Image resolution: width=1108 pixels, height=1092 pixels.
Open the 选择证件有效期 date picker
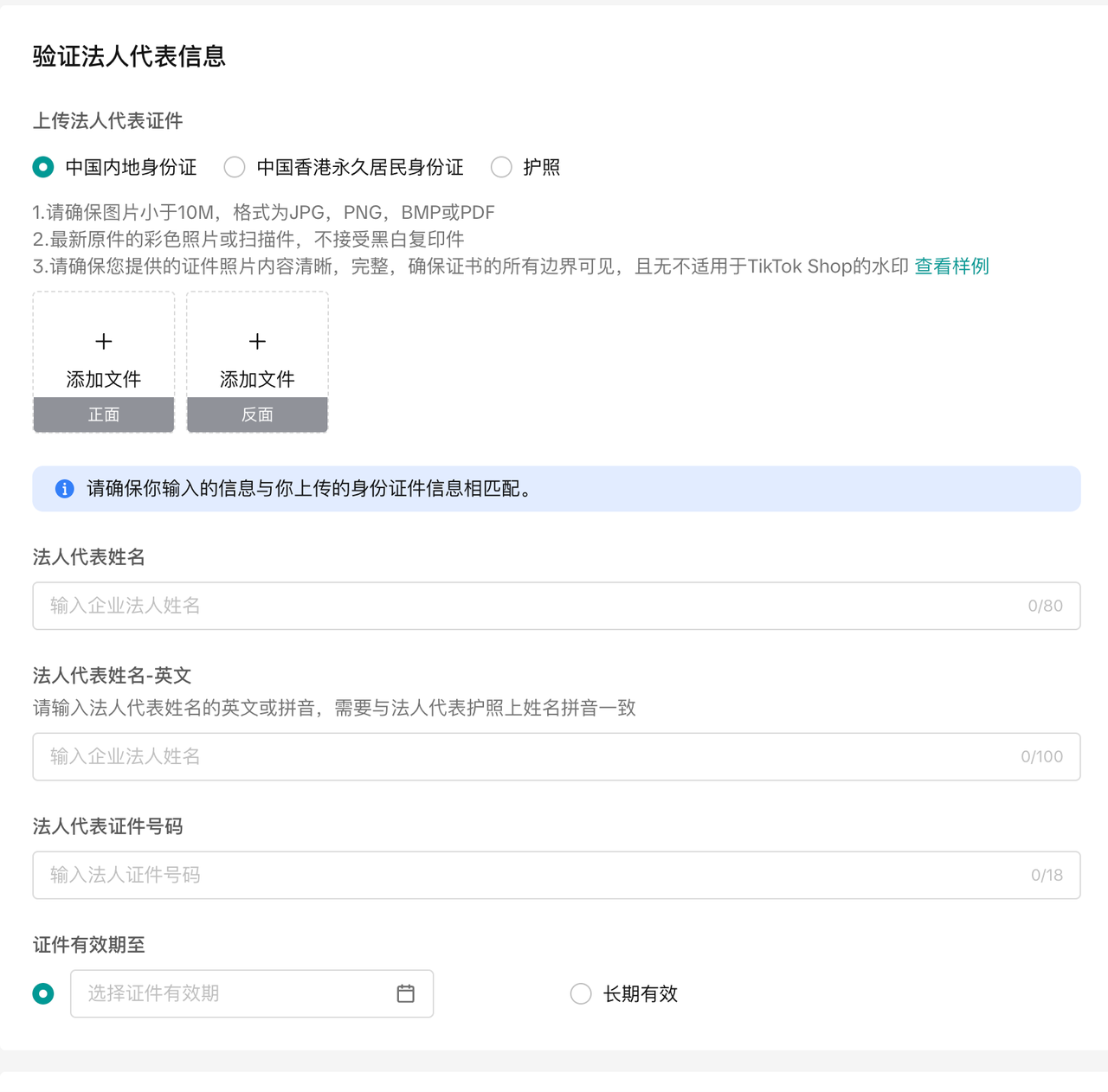point(234,993)
